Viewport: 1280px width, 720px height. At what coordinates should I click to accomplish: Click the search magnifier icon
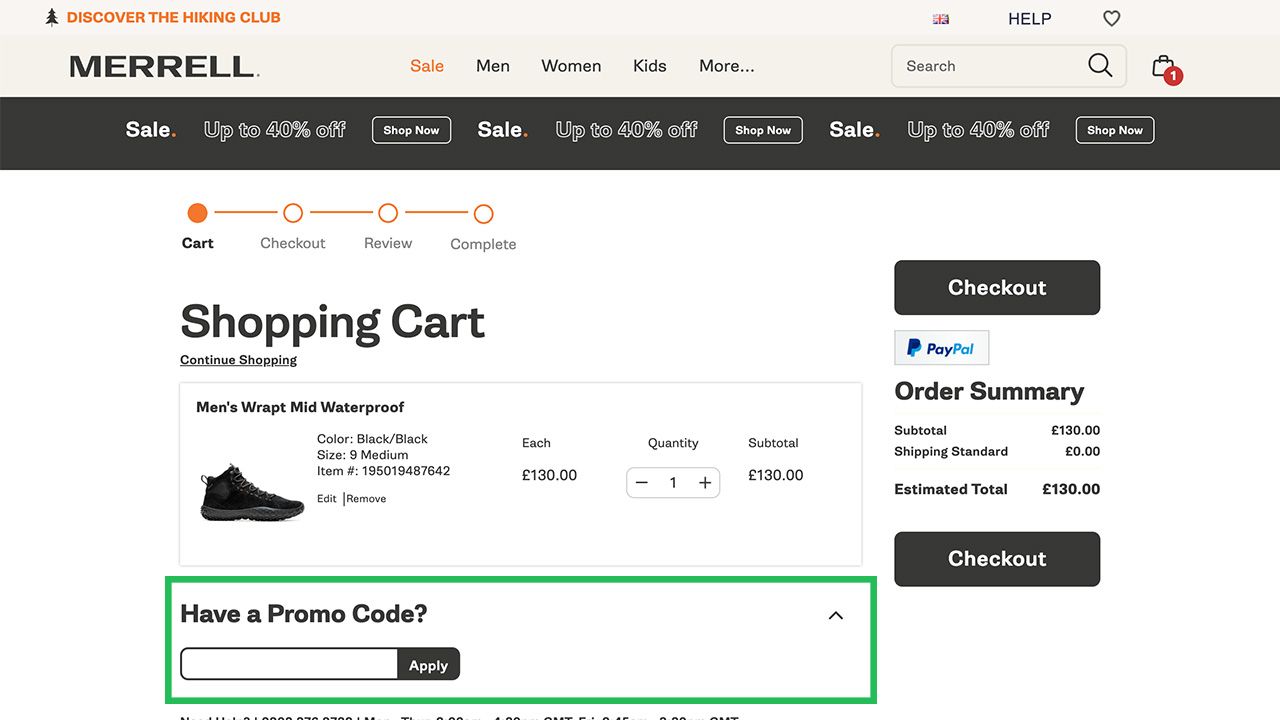tap(1100, 66)
